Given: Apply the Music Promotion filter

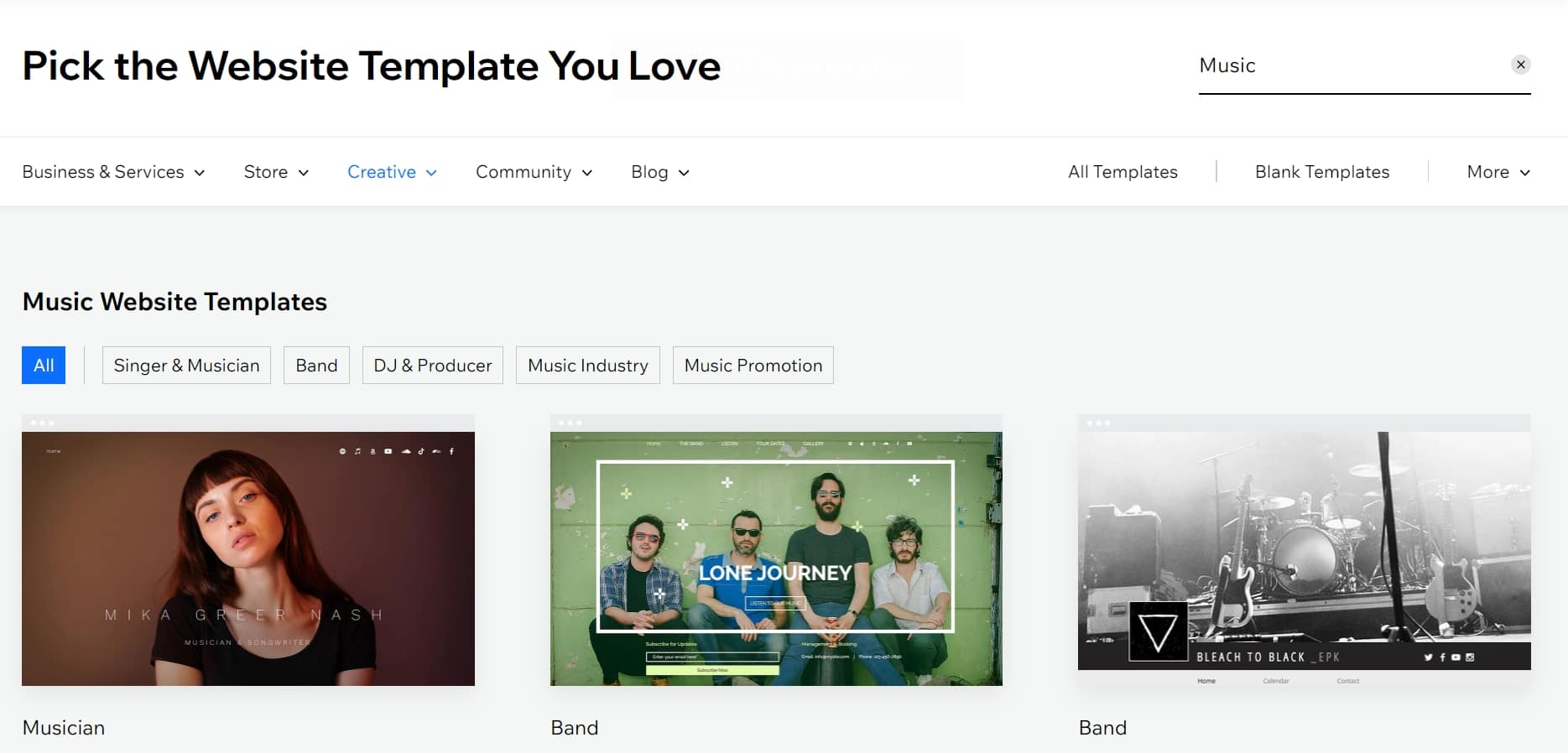Looking at the screenshot, I should coord(753,366).
